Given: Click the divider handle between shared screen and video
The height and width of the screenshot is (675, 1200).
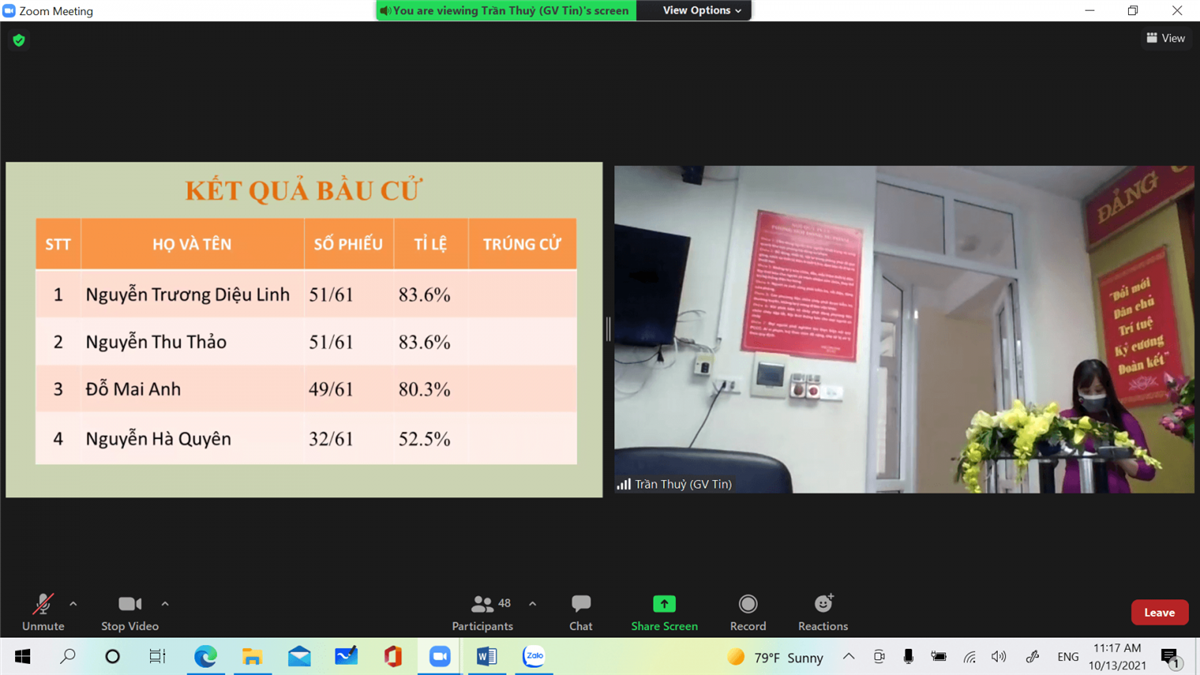Looking at the screenshot, I should coord(608,329).
